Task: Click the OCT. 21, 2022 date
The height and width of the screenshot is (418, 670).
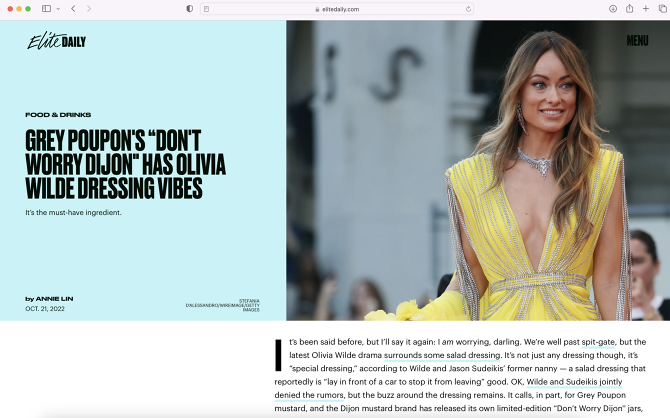Action: 45,309
